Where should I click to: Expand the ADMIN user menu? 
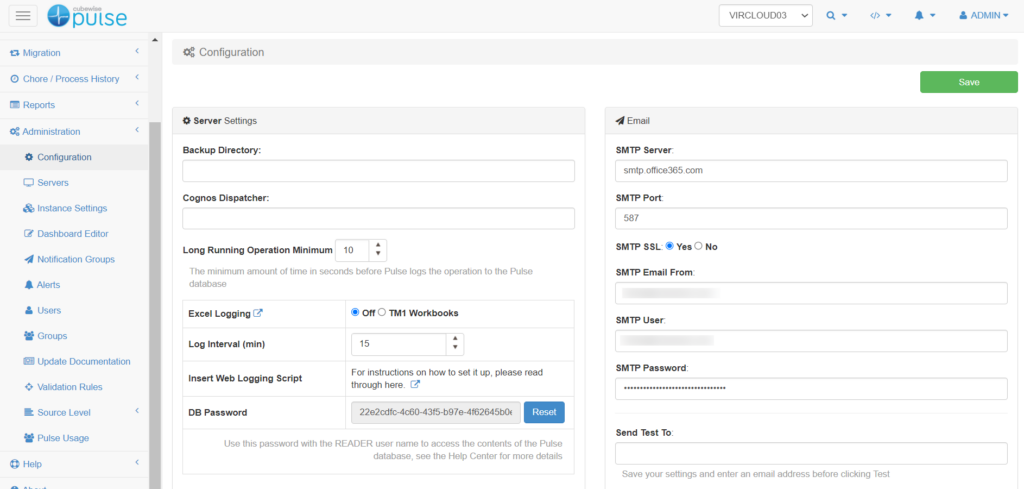[983, 16]
